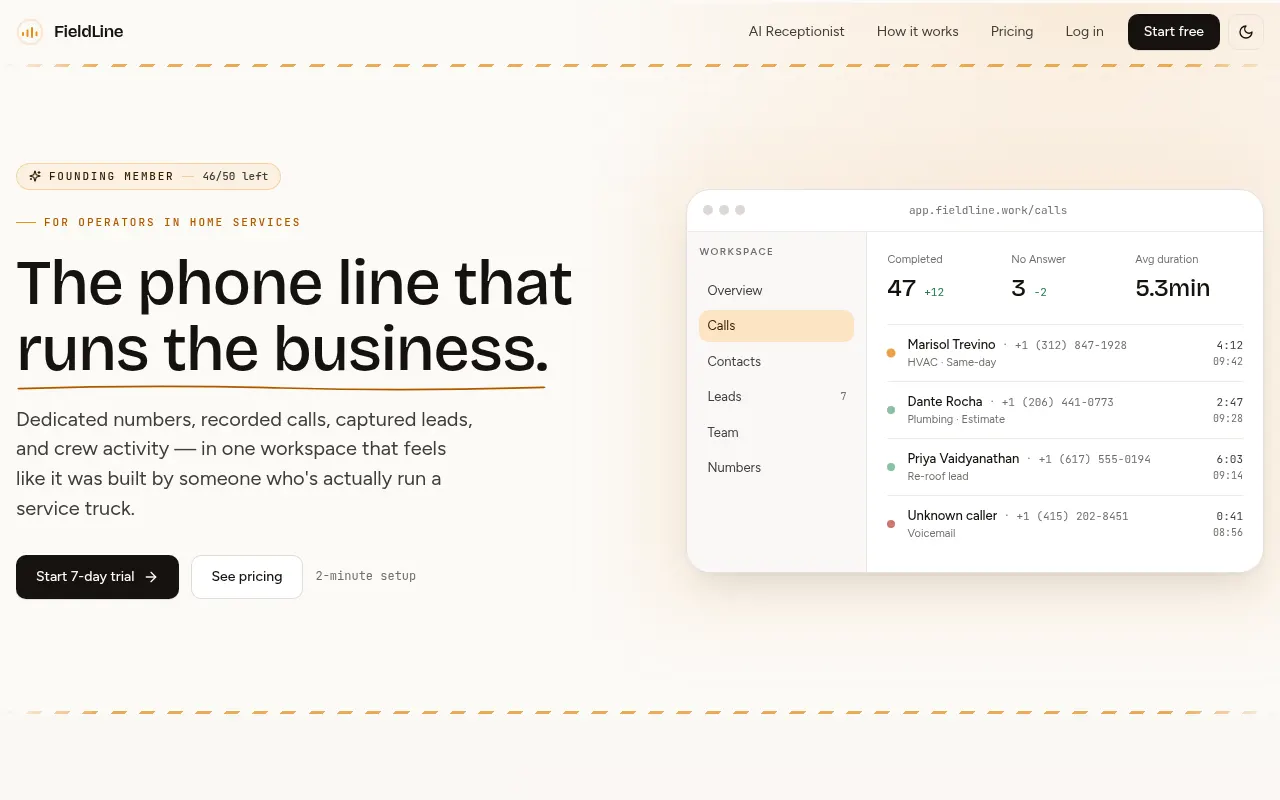
Task: Click phone number +1 (415) 202-8451
Action: pyautogui.click(x=1072, y=517)
